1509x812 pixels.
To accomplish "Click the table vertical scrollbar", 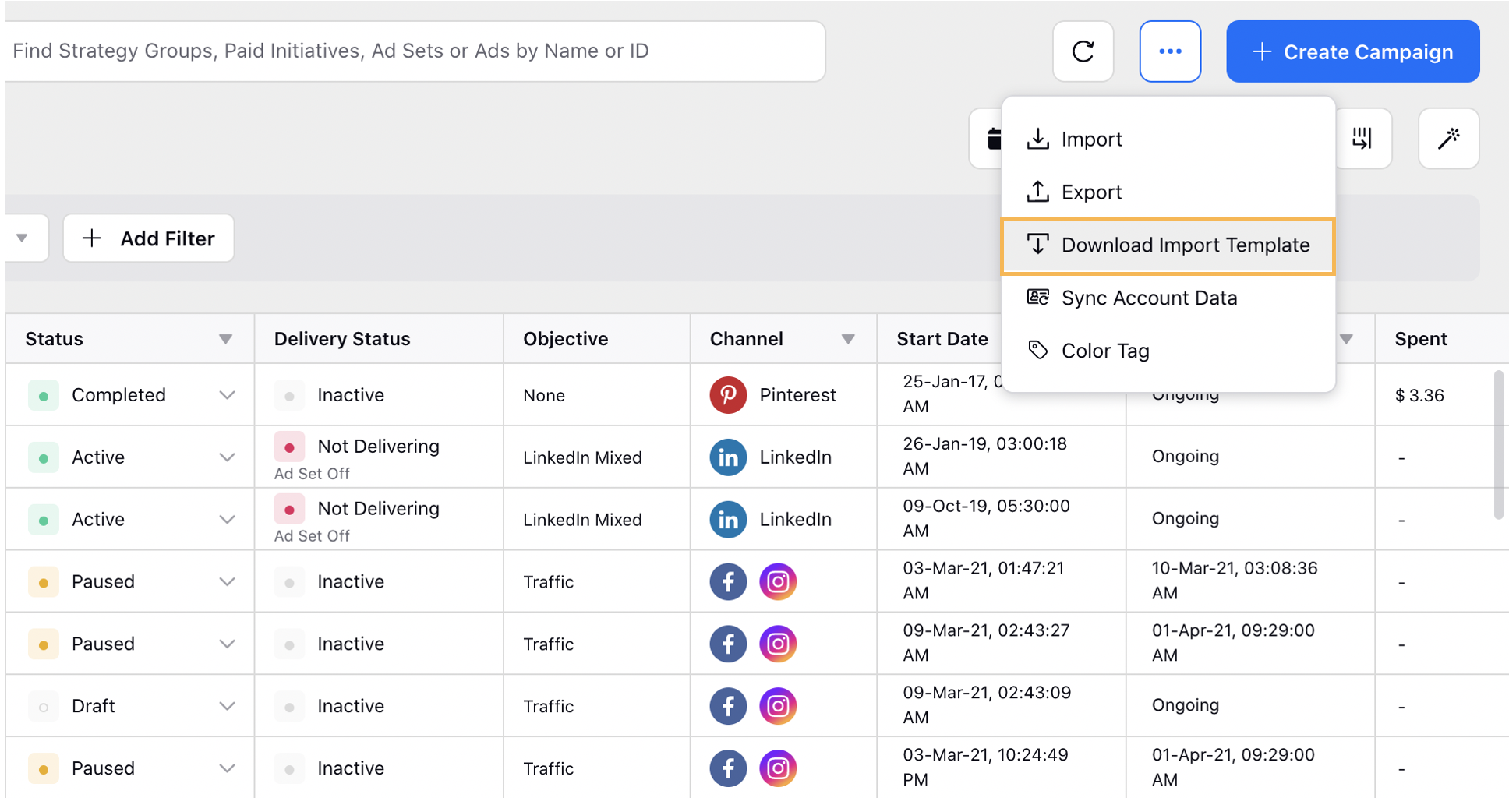I will click(1498, 445).
